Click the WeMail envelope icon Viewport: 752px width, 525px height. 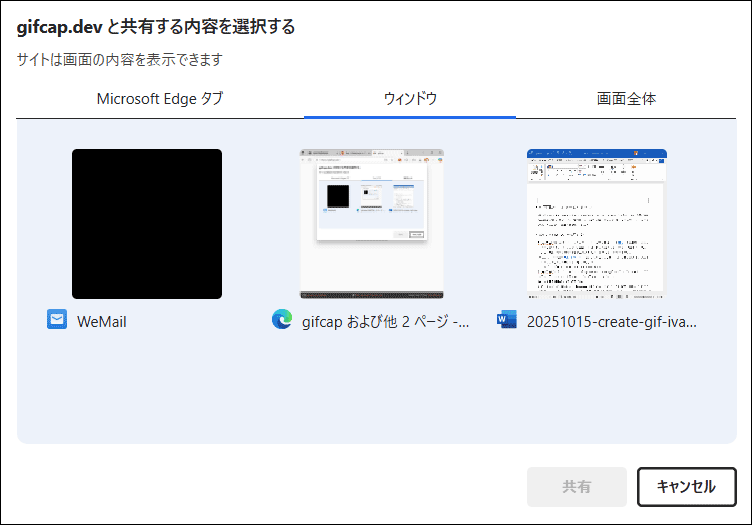click(57, 319)
